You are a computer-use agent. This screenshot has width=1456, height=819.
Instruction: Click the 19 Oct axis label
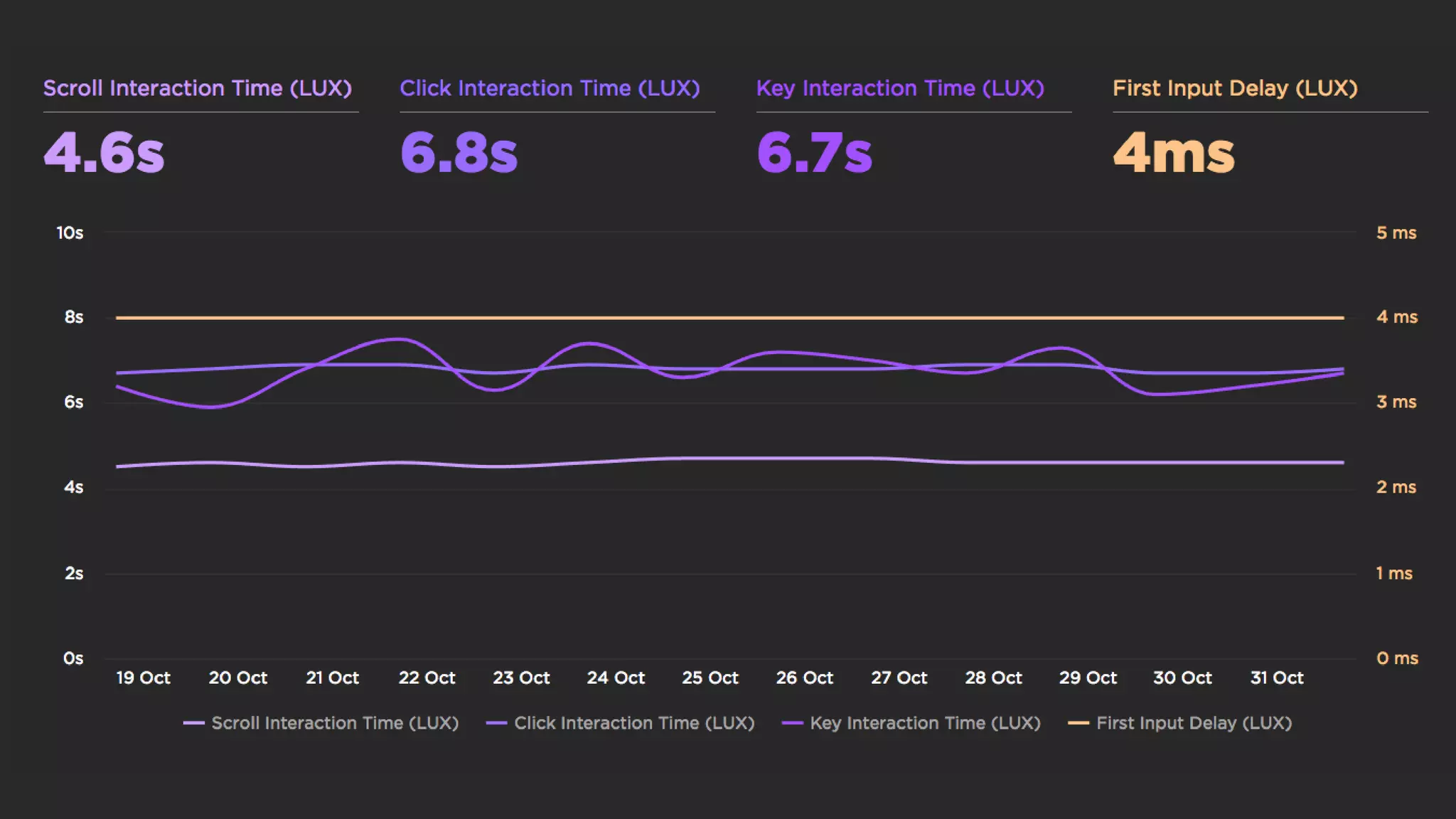tap(143, 678)
